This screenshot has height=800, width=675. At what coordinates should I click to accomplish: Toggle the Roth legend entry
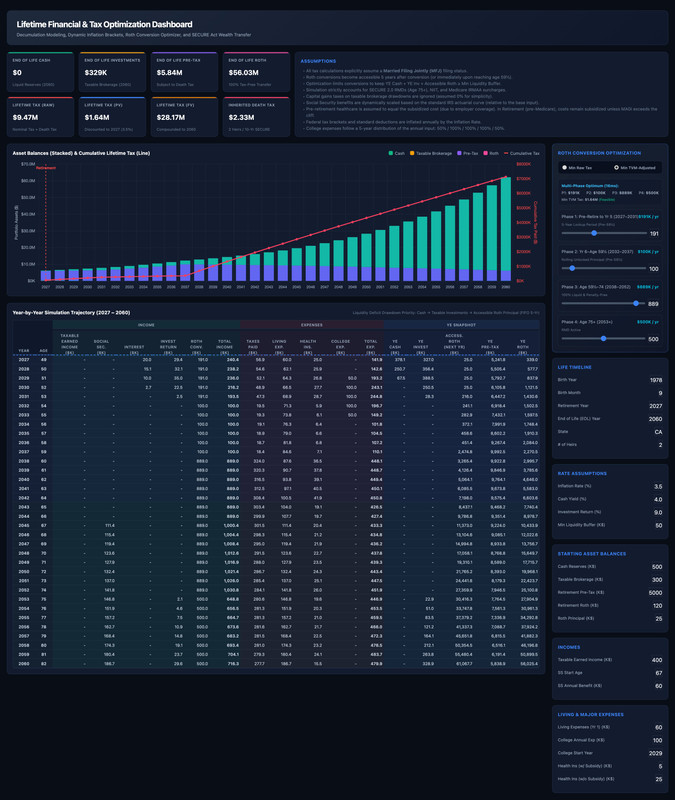point(491,153)
